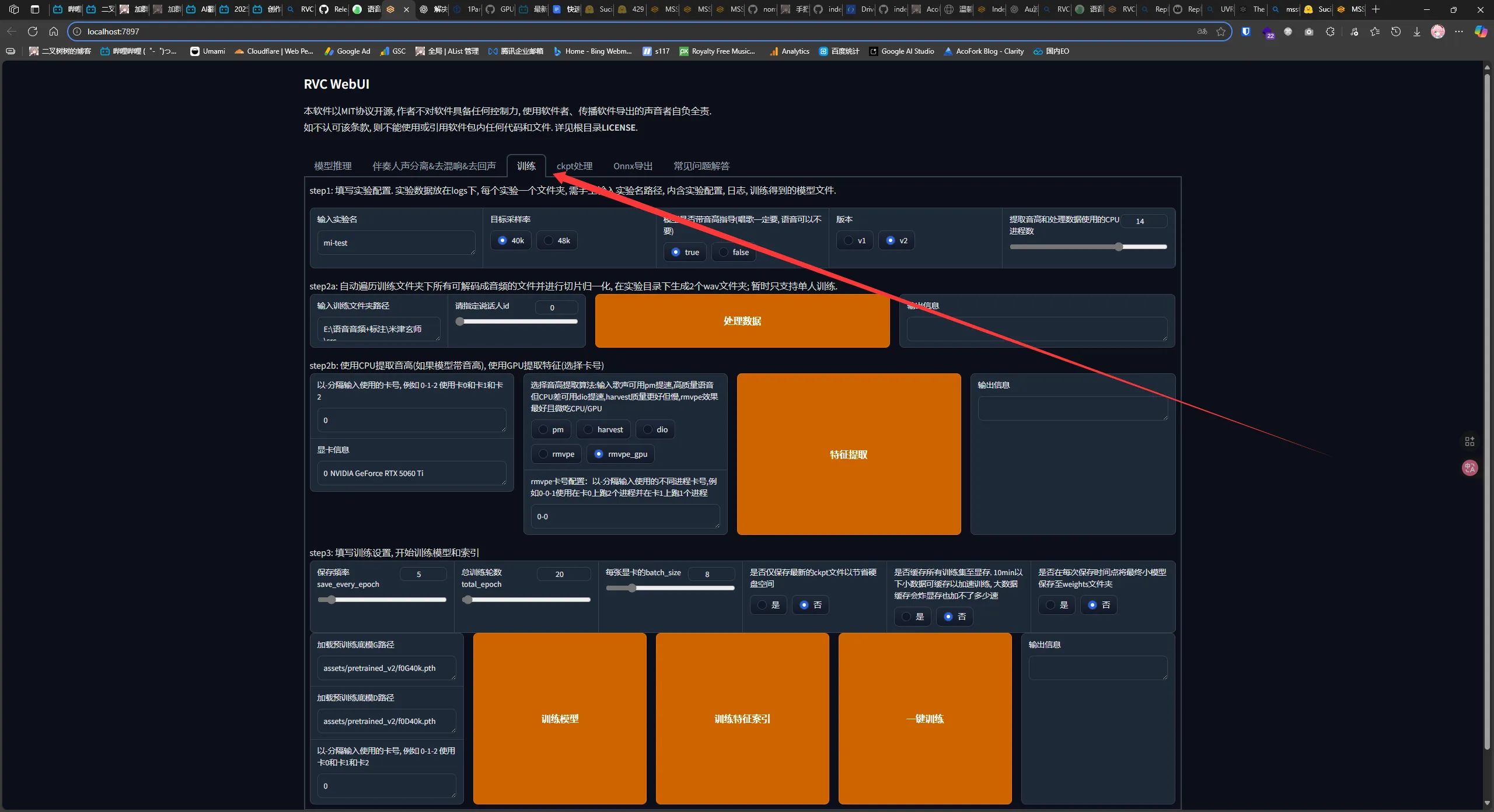The image size is (1494, 812).
Task: Open favorites list icon in toolbar
Action: point(1375,32)
